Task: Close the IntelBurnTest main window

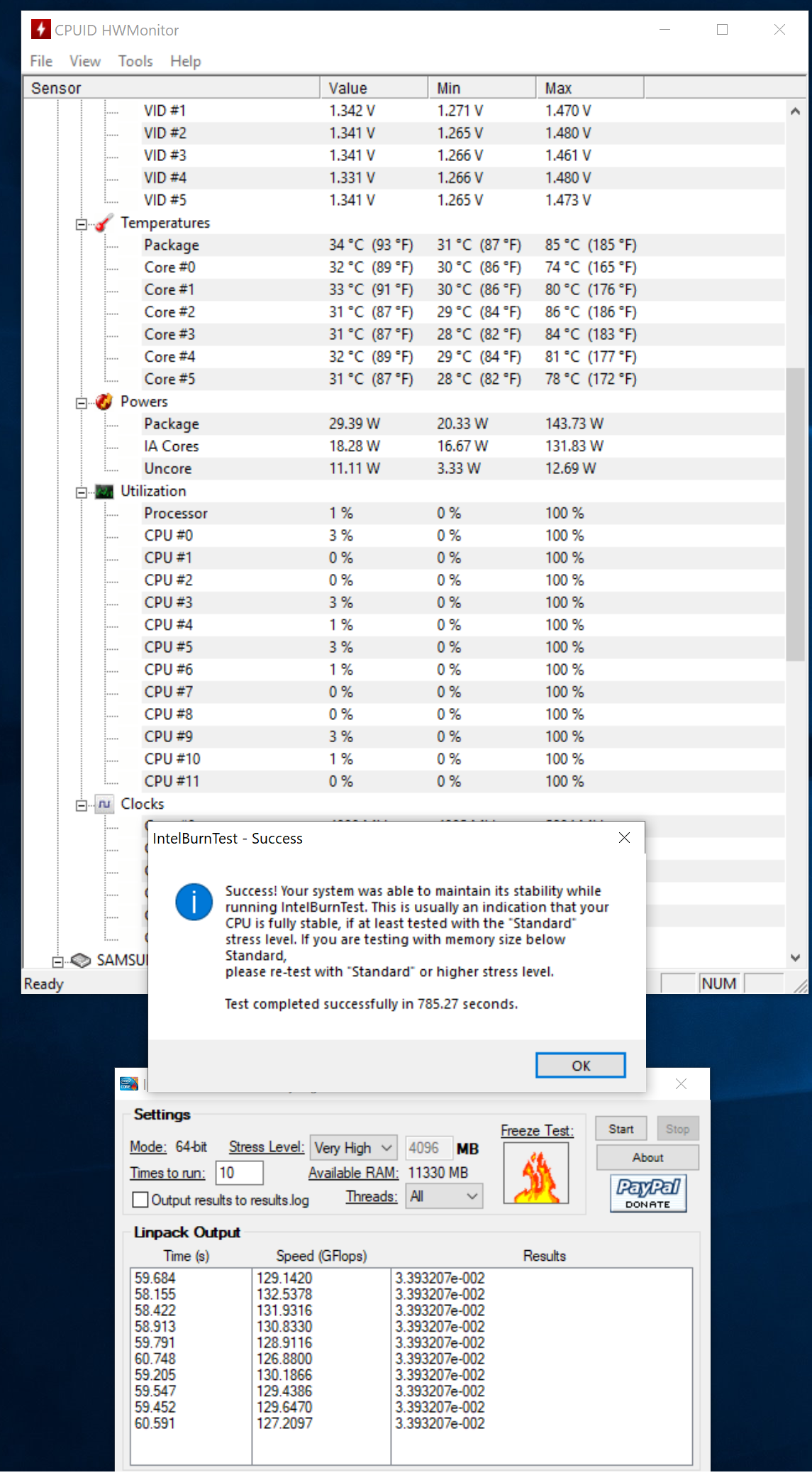Action: point(681,1083)
